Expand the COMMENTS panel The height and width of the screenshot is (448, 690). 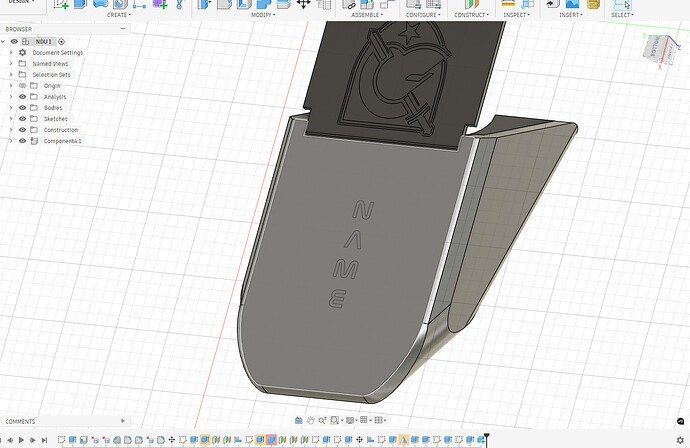[123, 421]
